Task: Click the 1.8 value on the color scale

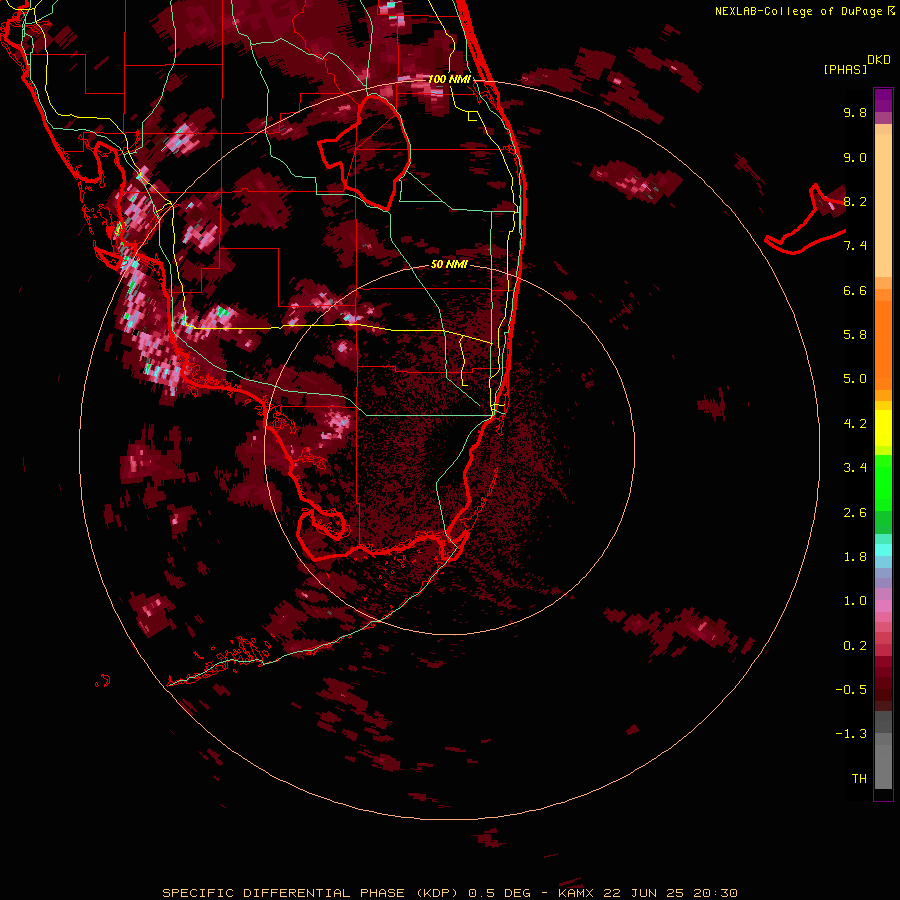Action: click(855, 557)
